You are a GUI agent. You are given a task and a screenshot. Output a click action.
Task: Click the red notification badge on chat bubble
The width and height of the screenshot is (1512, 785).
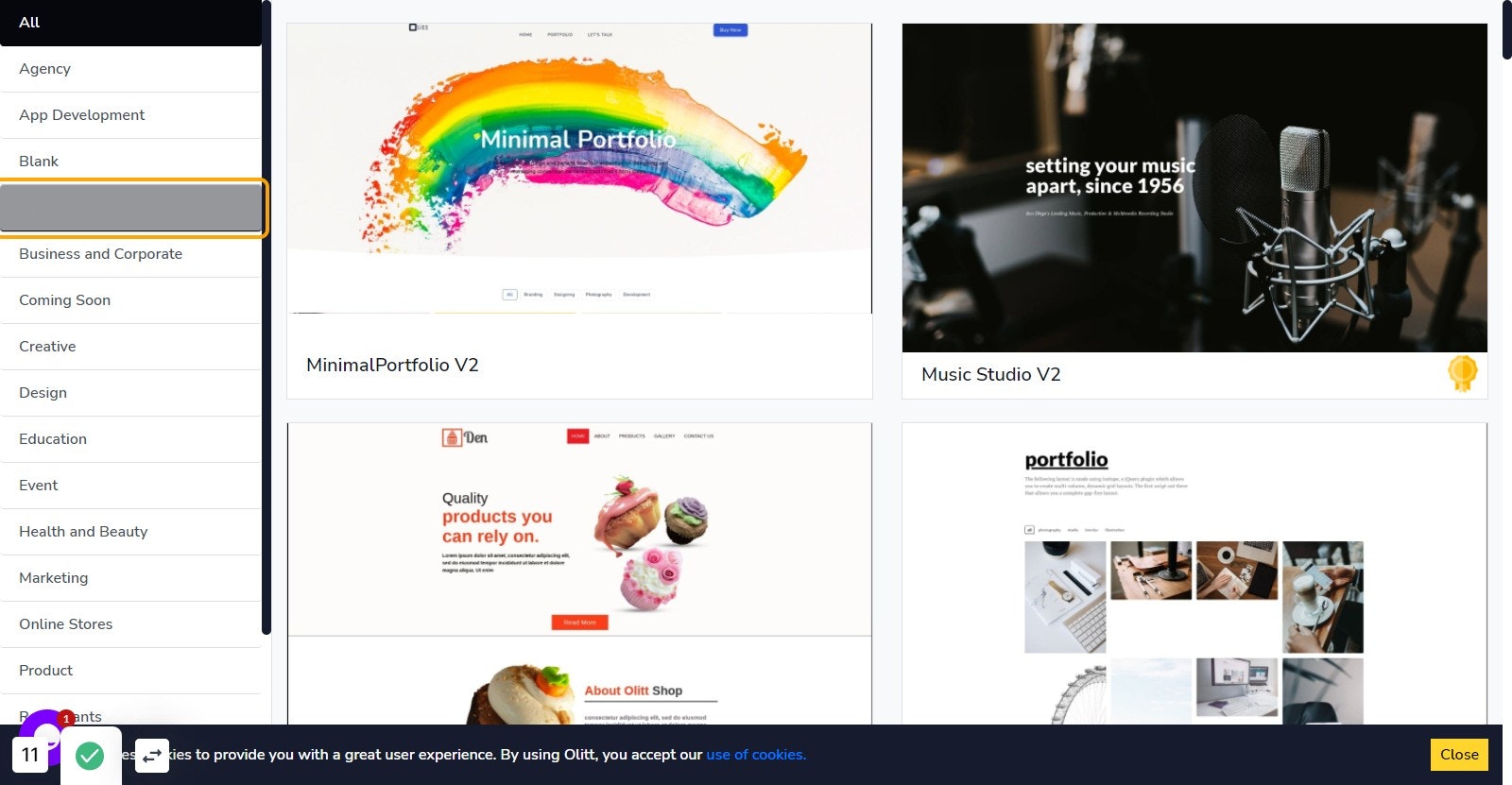coord(66,719)
